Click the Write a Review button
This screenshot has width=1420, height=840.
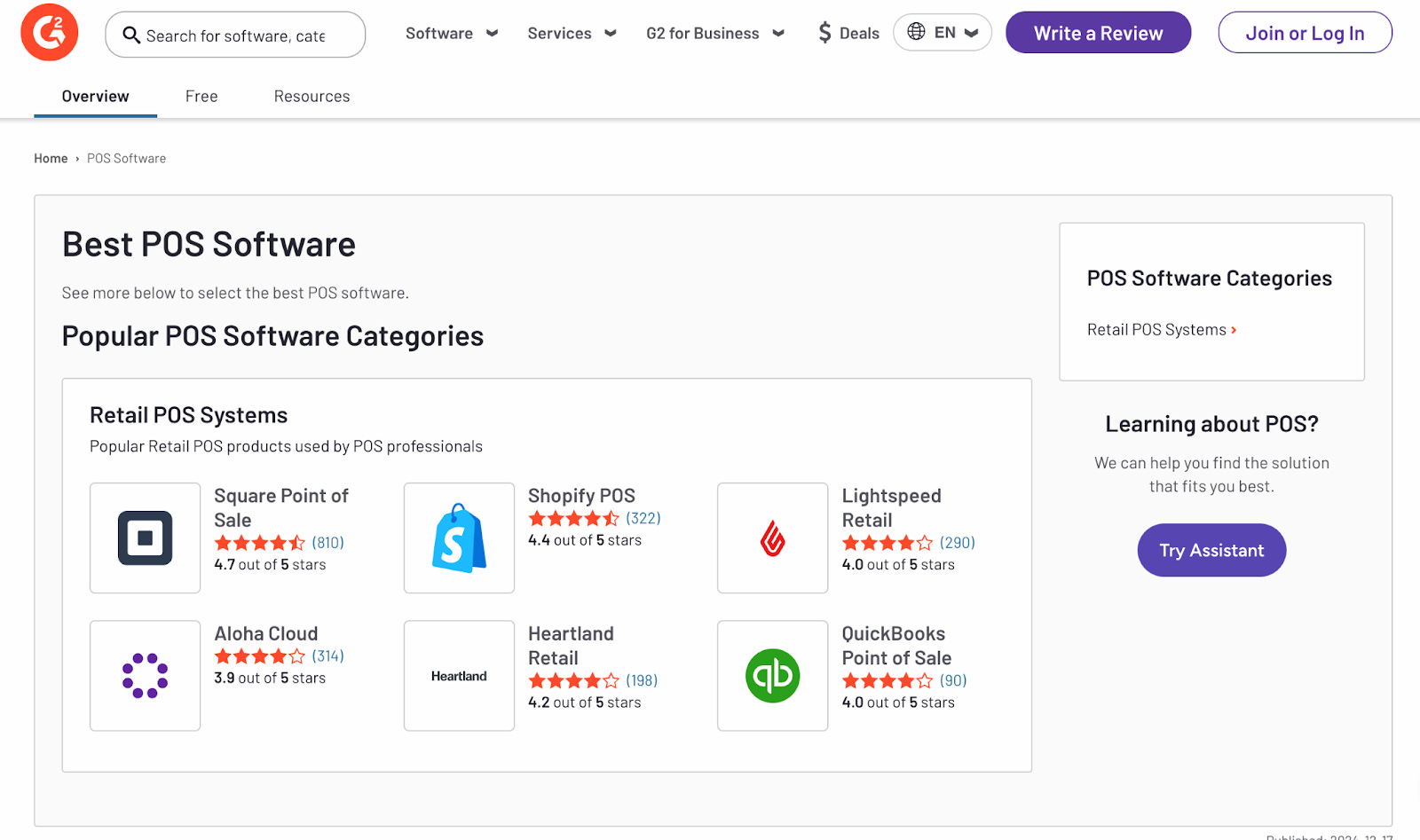(1098, 33)
